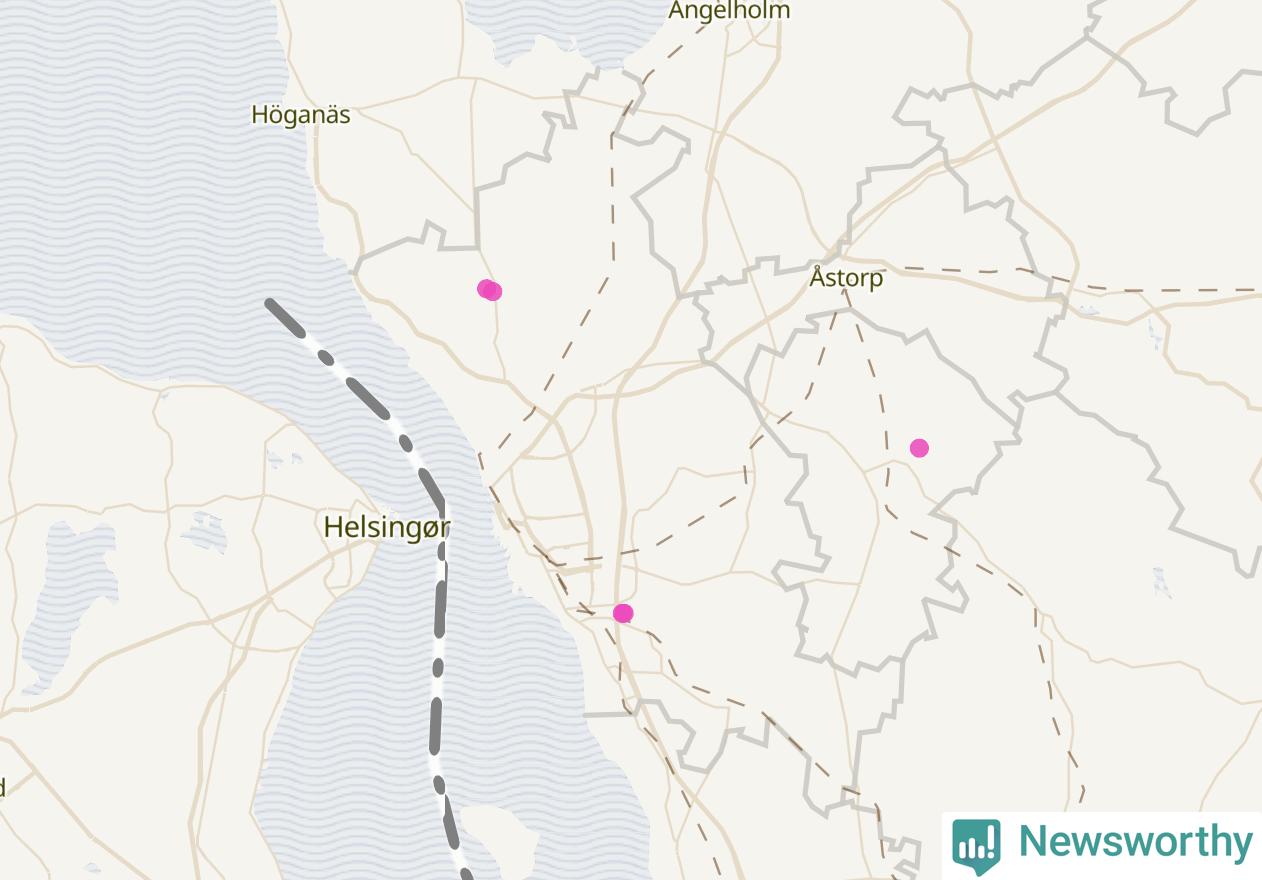The height and width of the screenshot is (880, 1262).
Task: Select the Åstorp town label
Action: pos(846,277)
